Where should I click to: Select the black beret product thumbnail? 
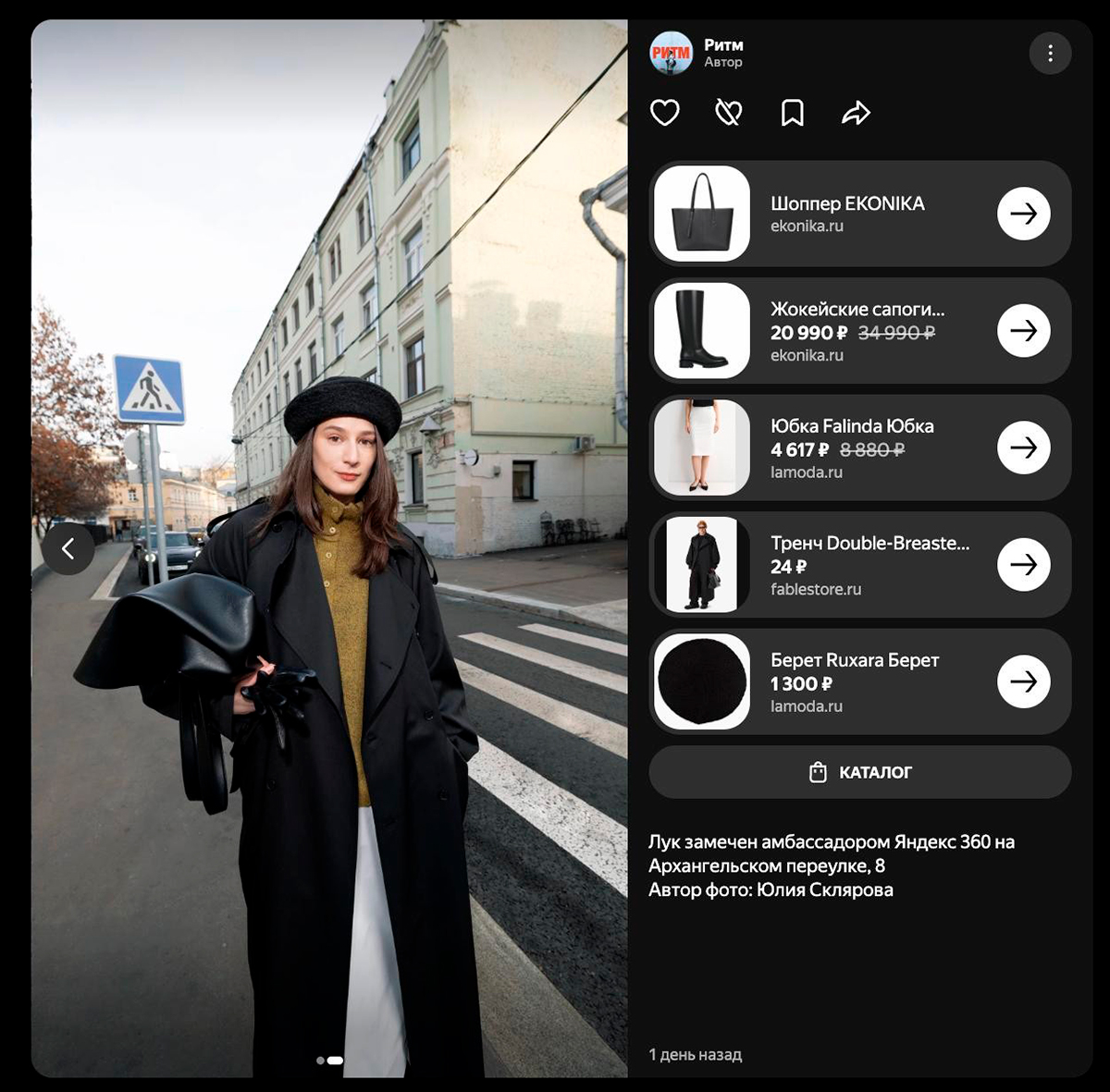click(702, 681)
